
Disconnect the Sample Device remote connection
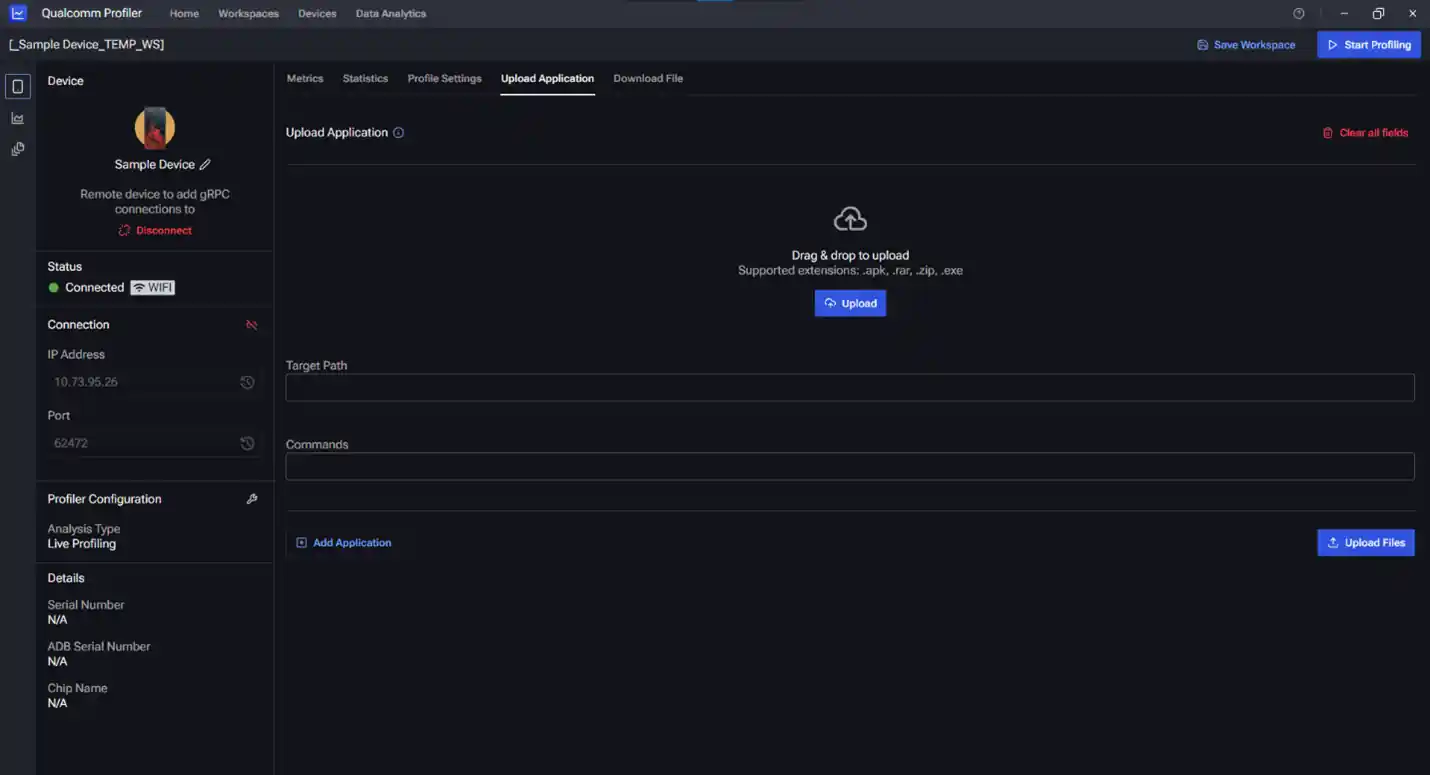pyautogui.click(x=154, y=230)
